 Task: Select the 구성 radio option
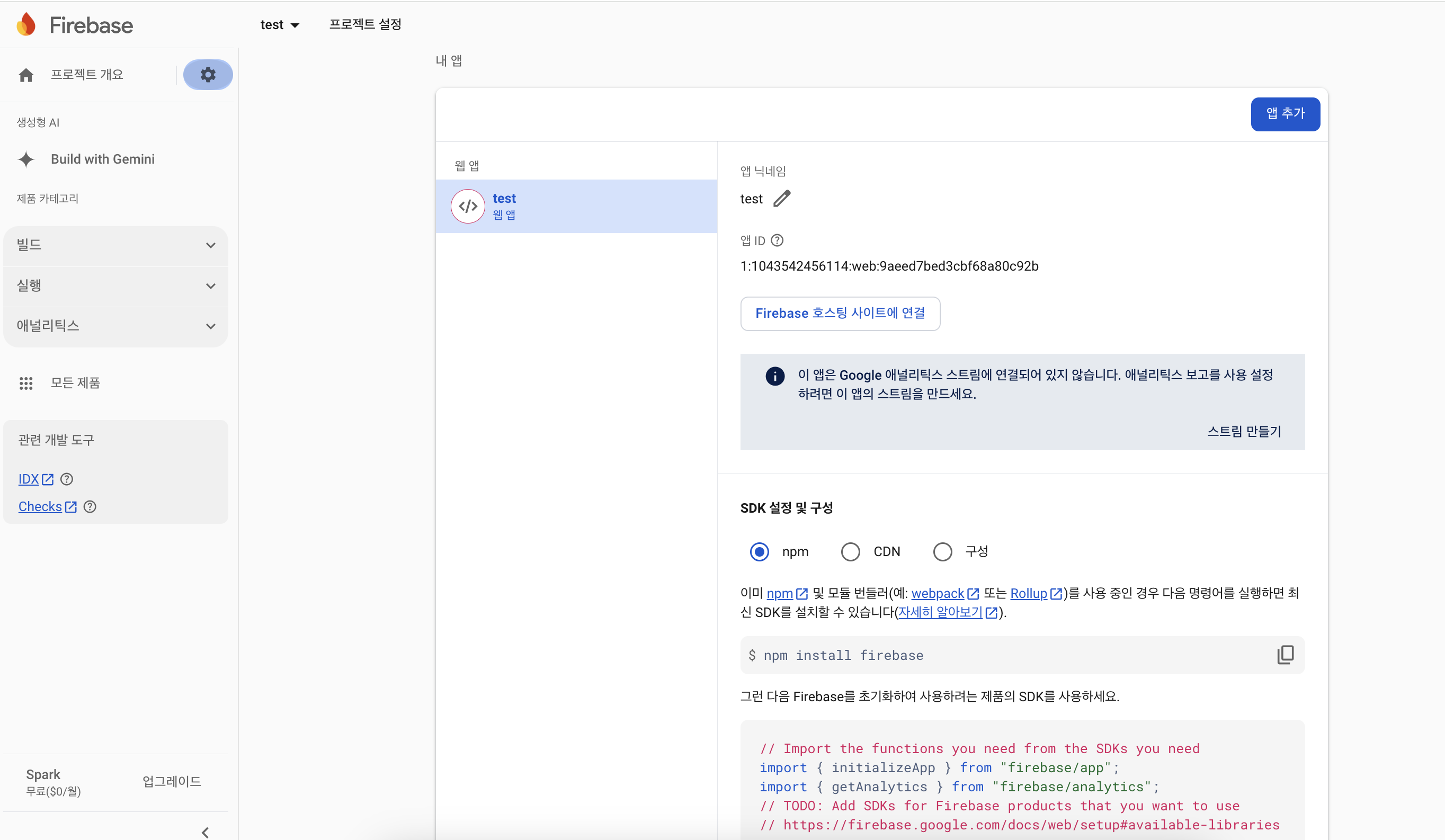(x=942, y=551)
